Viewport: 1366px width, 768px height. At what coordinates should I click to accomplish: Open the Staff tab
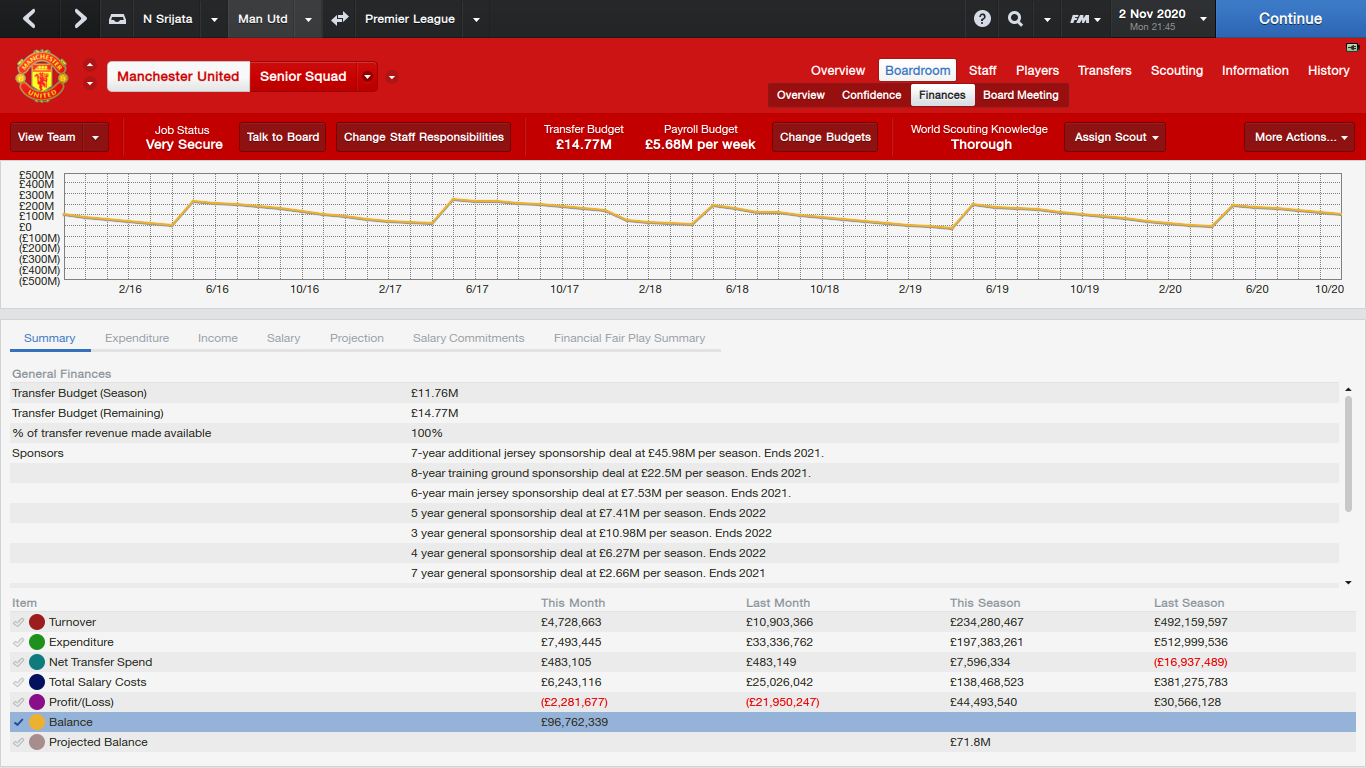coord(982,70)
